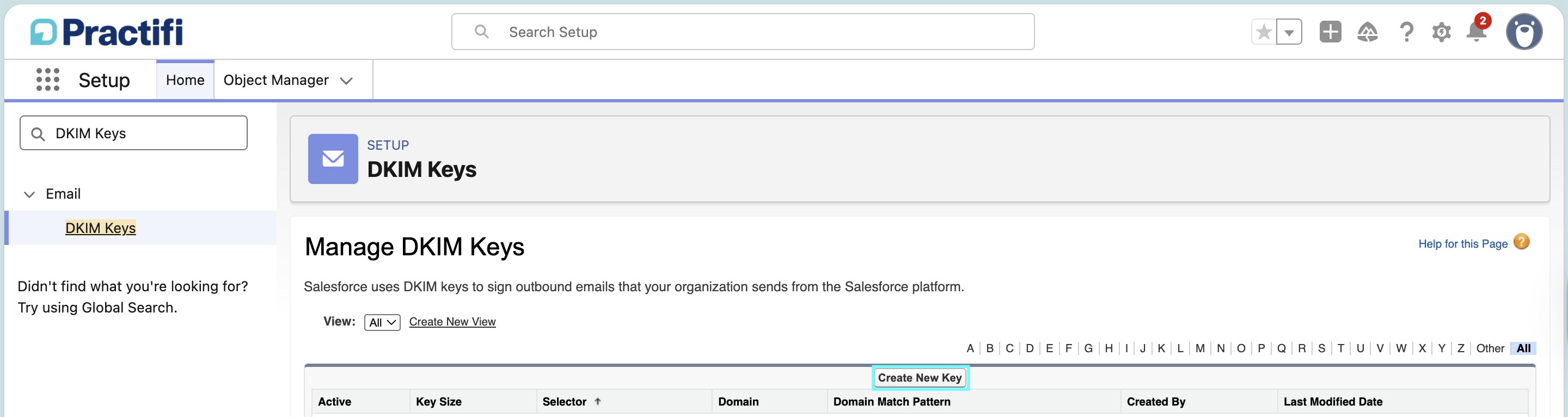Click the Quick Find box containing DKIM Keys
1568x417 pixels.
[133, 133]
